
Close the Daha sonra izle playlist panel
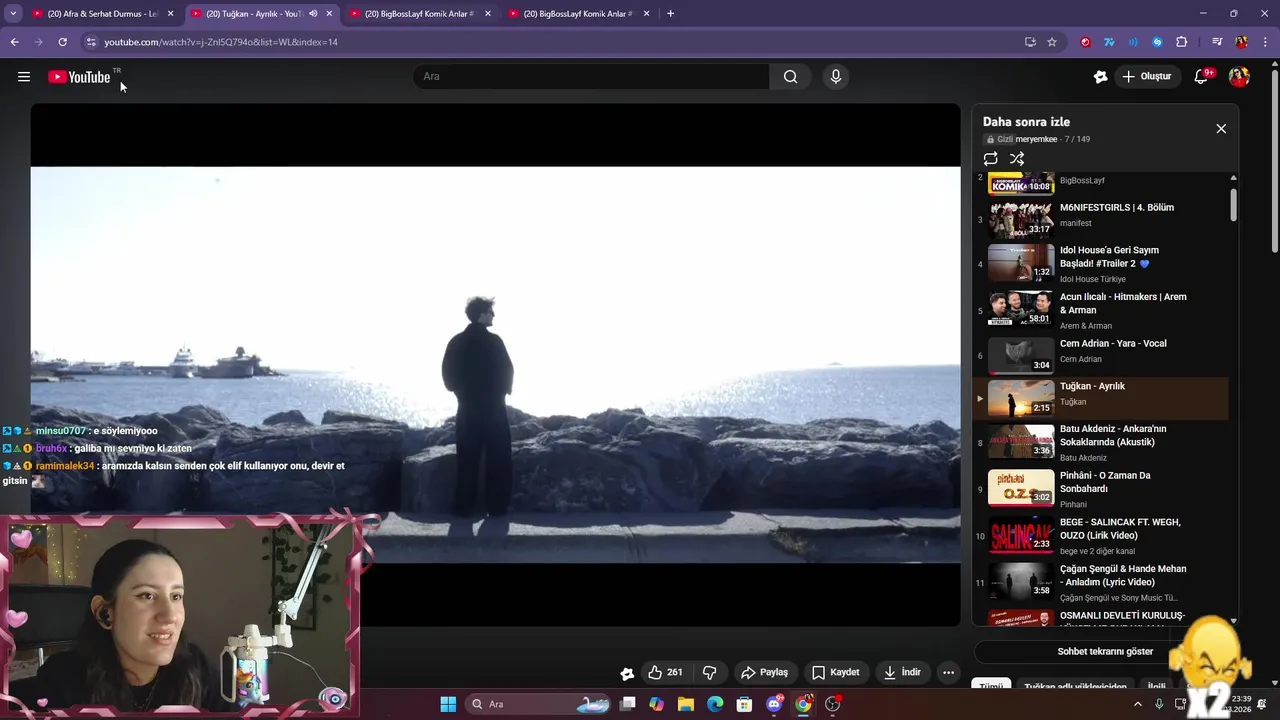[x=1221, y=129]
